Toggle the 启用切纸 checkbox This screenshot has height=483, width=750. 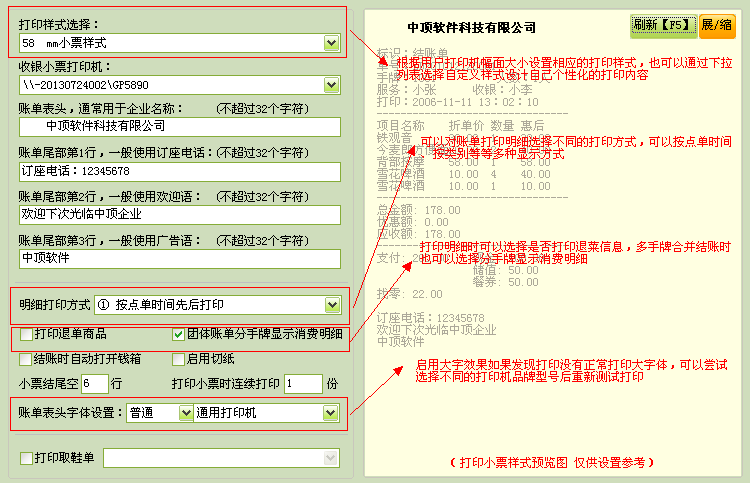coord(179,359)
